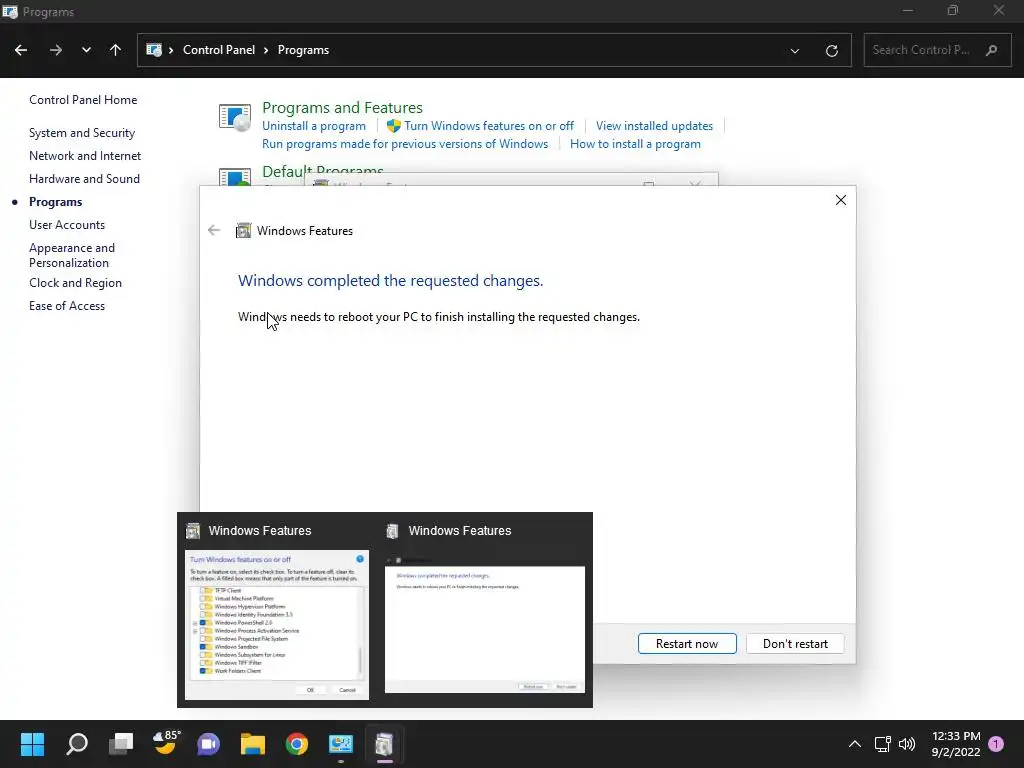Go forward using the Control Panel forward arrow

tap(56, 50)
